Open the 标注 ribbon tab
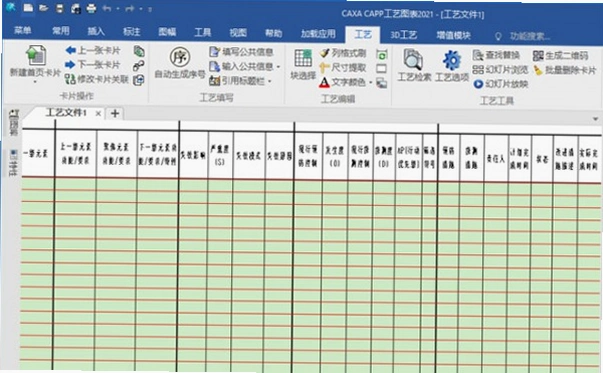The height and width of the screenshot is (373, 603). click(x=132, y=32)
